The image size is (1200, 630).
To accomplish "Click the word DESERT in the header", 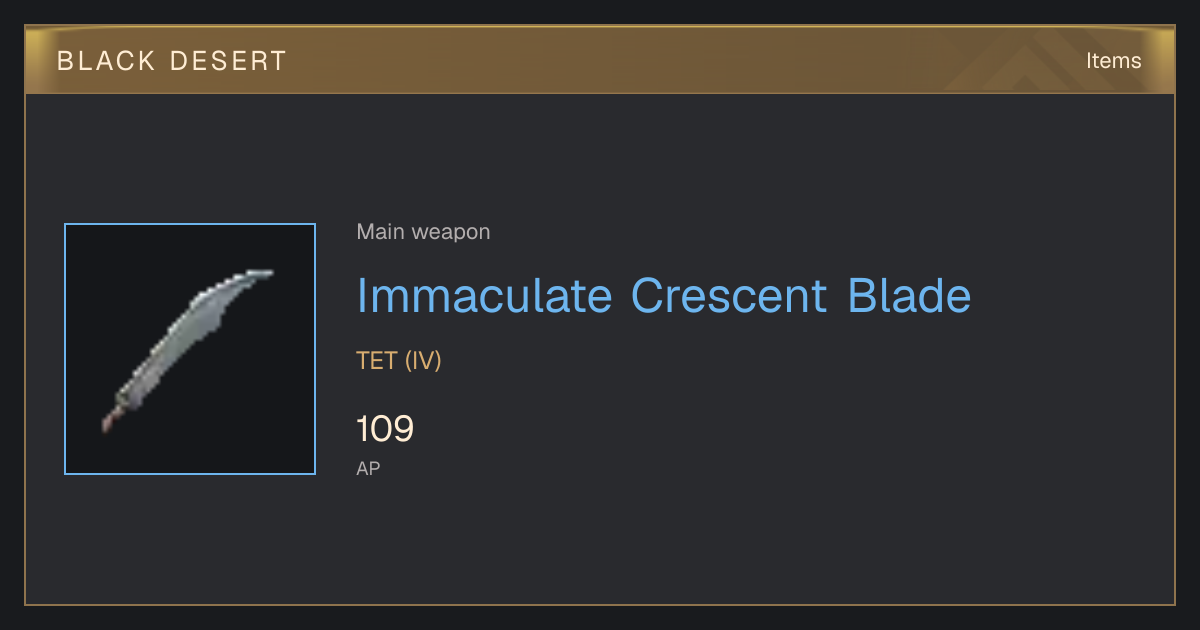I will click(x=228, y=61).
